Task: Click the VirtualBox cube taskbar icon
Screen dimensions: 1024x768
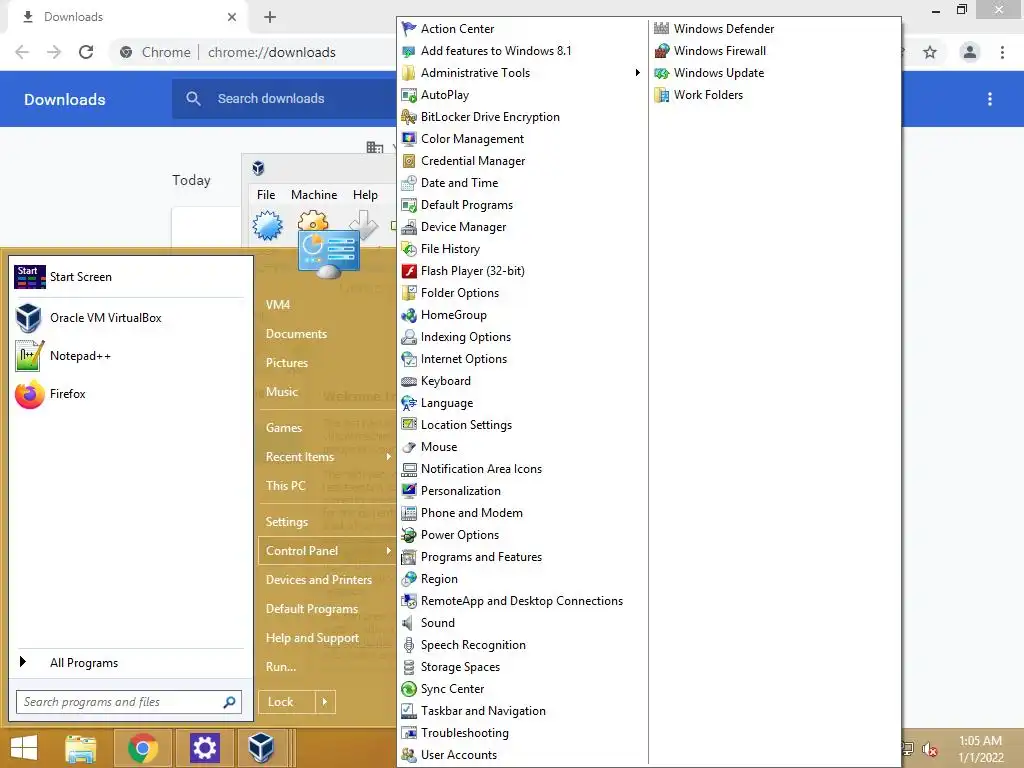Action: 261,748
